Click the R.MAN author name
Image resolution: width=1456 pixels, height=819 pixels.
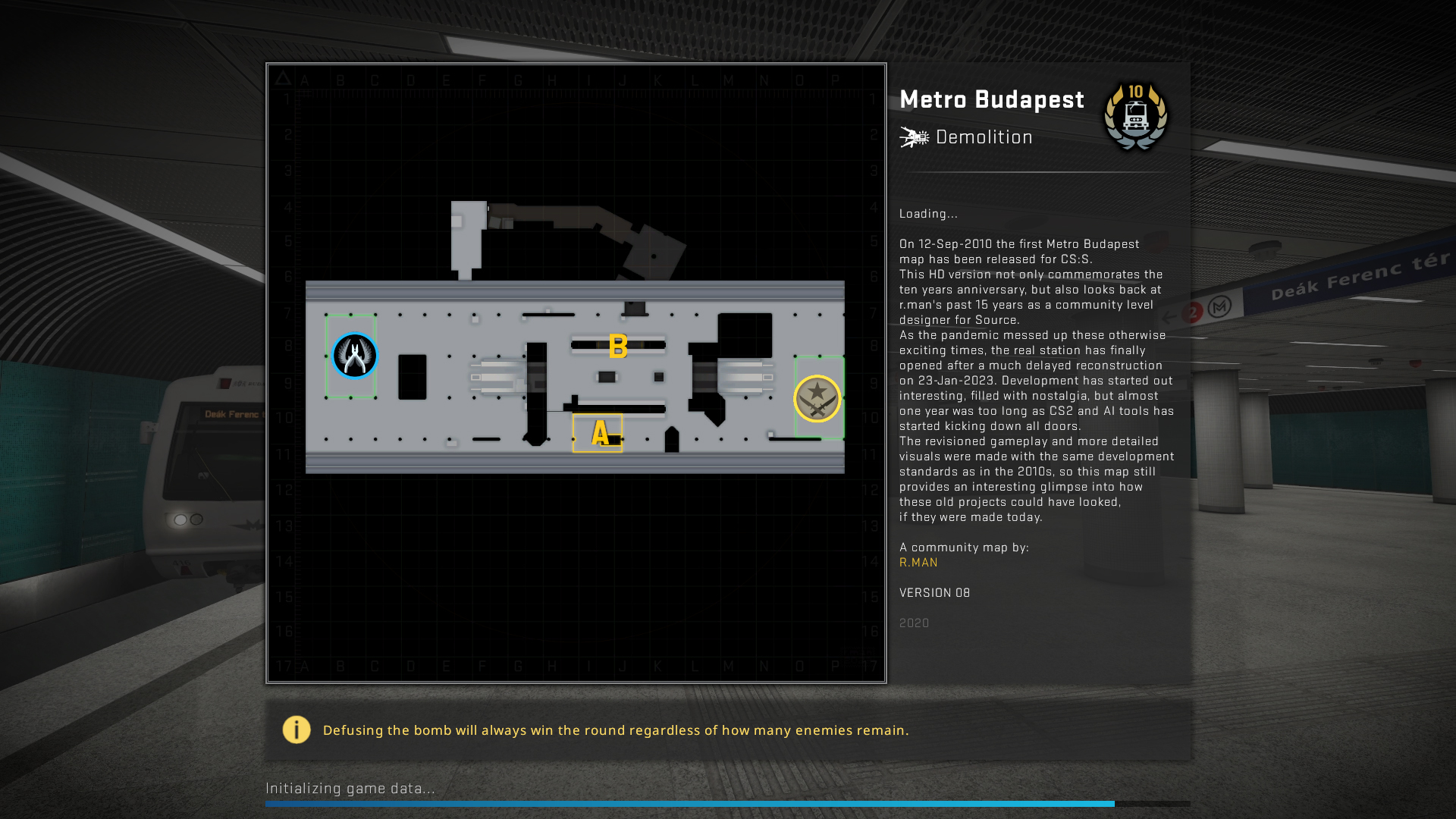(x=918, y=563)
